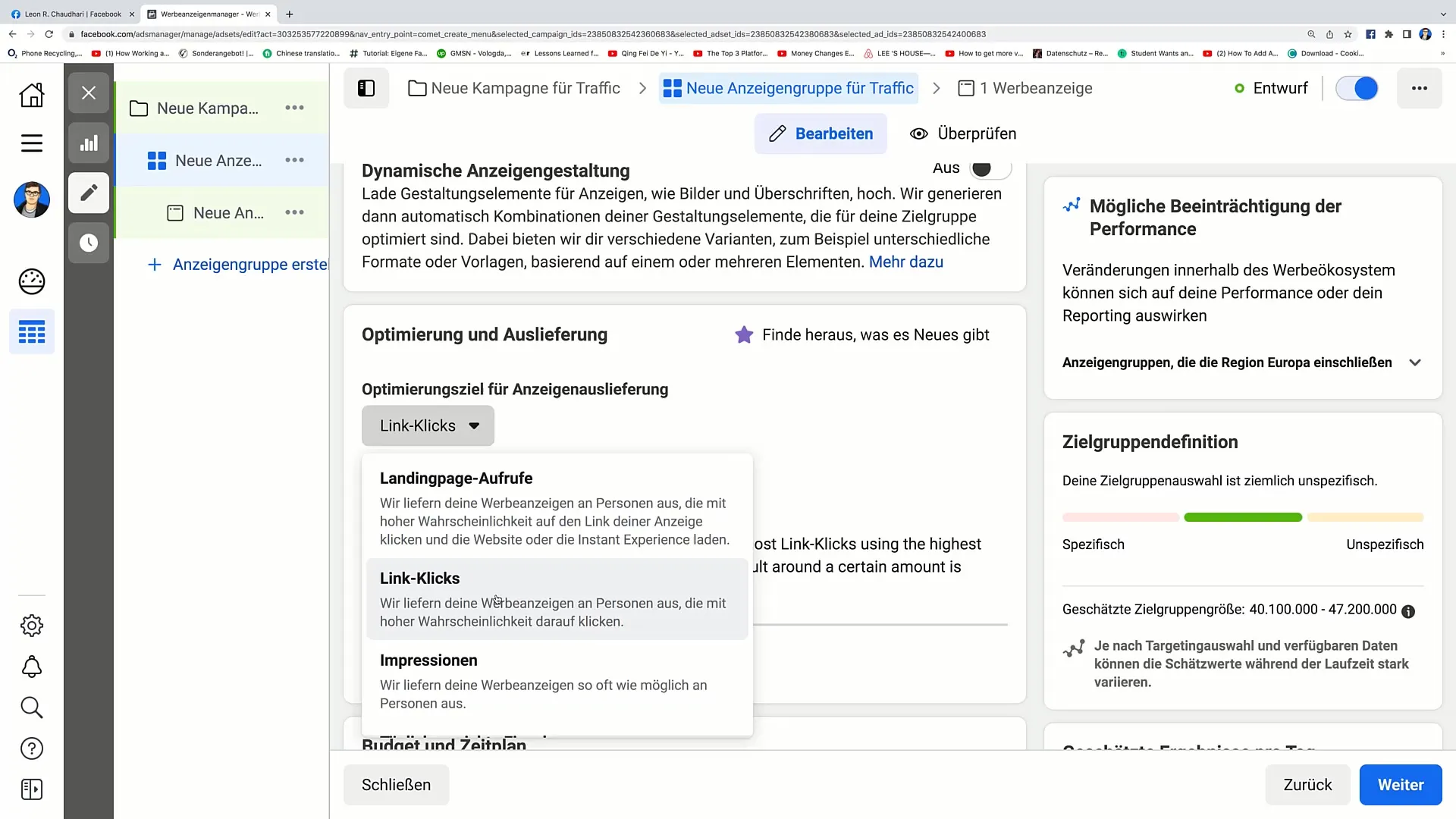
Task: Select Neue Kampa... campaign in tree
Action: pyautogui.click(x=207, y=108)
